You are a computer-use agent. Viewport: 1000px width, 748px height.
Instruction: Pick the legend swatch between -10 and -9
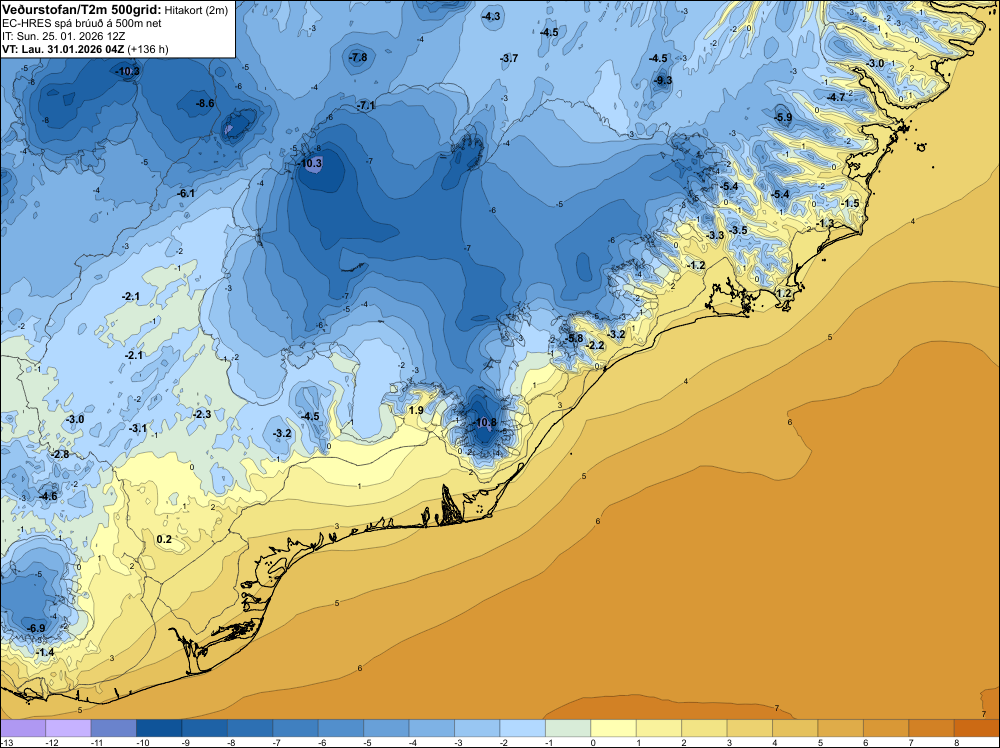[x=159, y=728]
